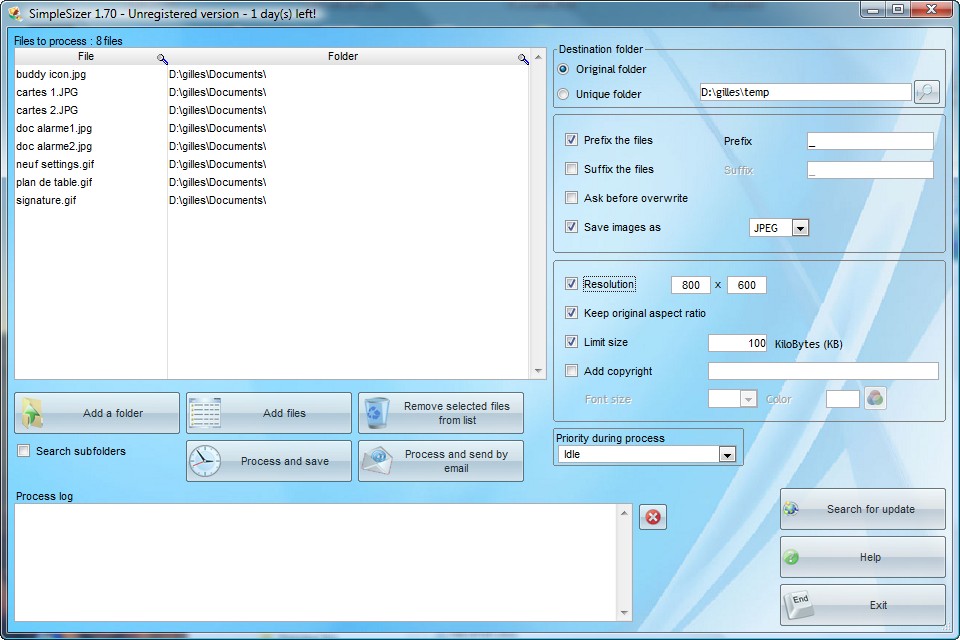Click file list scrollbar up arrow
The width and height of the screenshot is (960, 640).
538,57
